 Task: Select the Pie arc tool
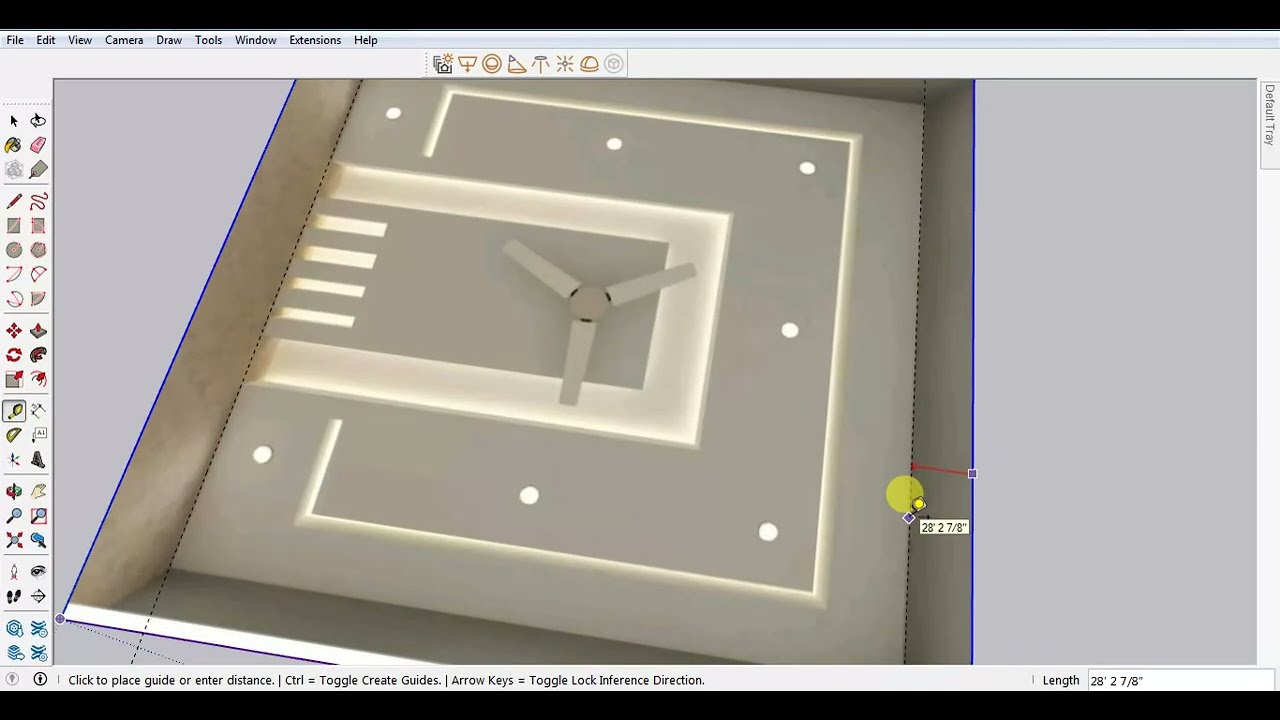[38, 298]
